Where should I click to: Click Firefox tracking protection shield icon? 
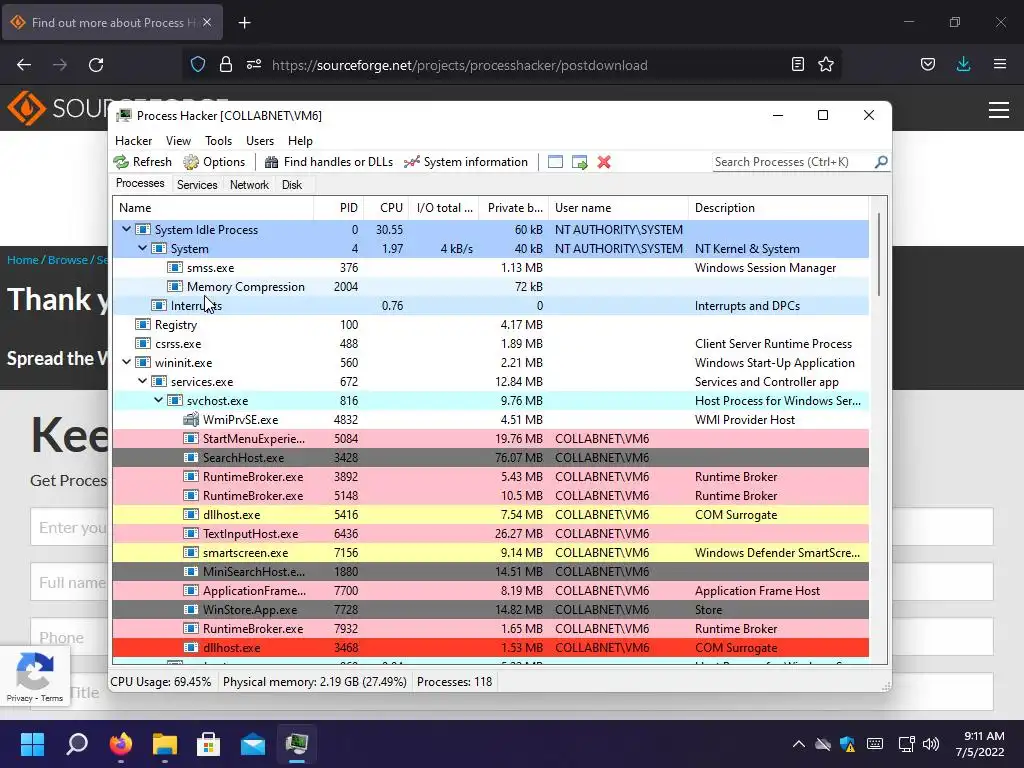pos(198,64)
